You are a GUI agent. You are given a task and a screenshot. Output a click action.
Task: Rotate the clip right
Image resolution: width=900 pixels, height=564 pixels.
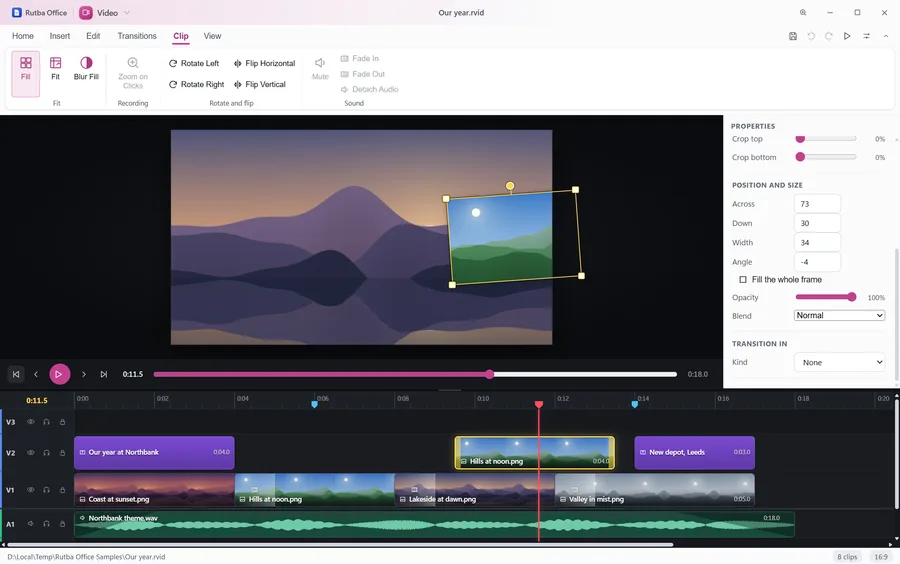[196, 84]
